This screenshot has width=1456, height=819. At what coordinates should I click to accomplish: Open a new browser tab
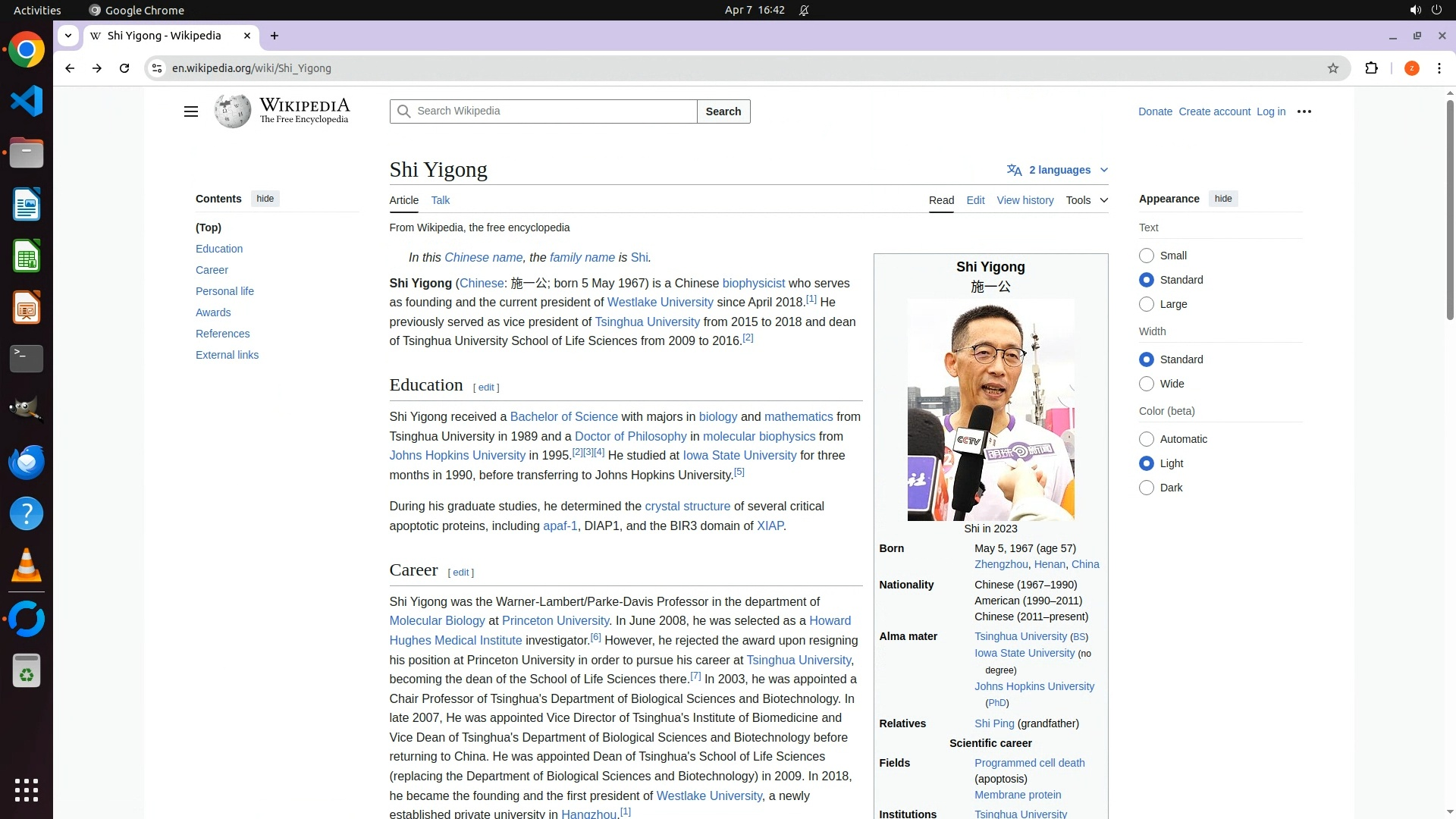(x=275, y=36)
